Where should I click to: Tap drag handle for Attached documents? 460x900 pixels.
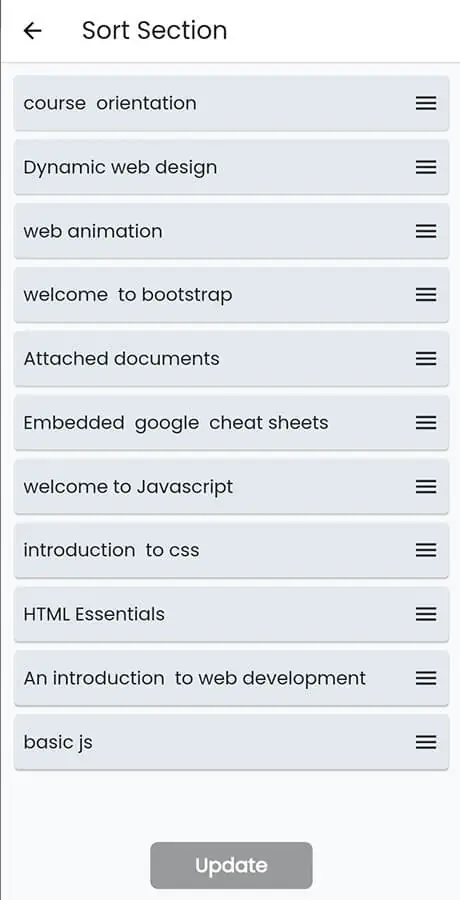pos(426,359)
